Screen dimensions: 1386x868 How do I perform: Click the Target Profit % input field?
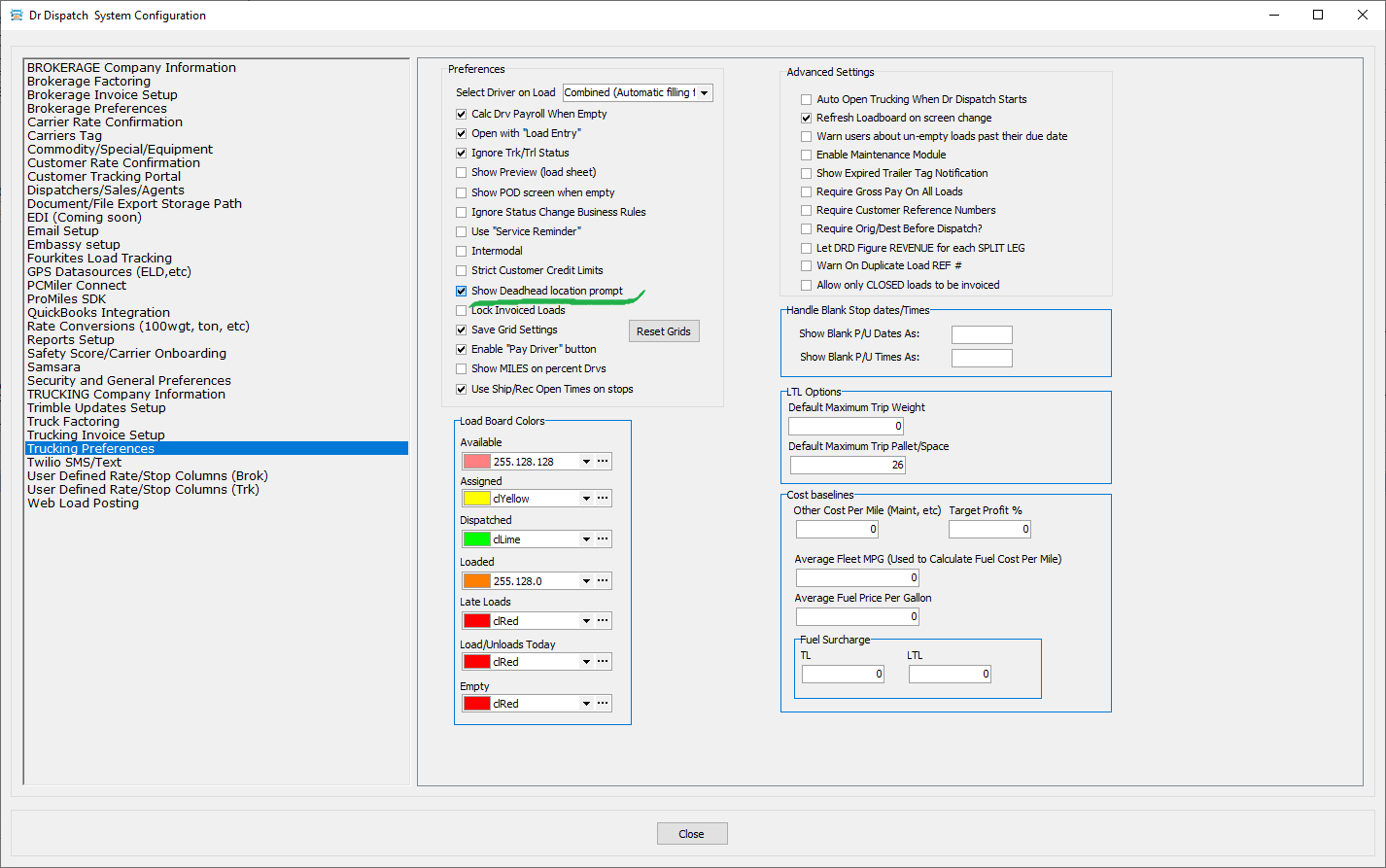tap(988, 530)
